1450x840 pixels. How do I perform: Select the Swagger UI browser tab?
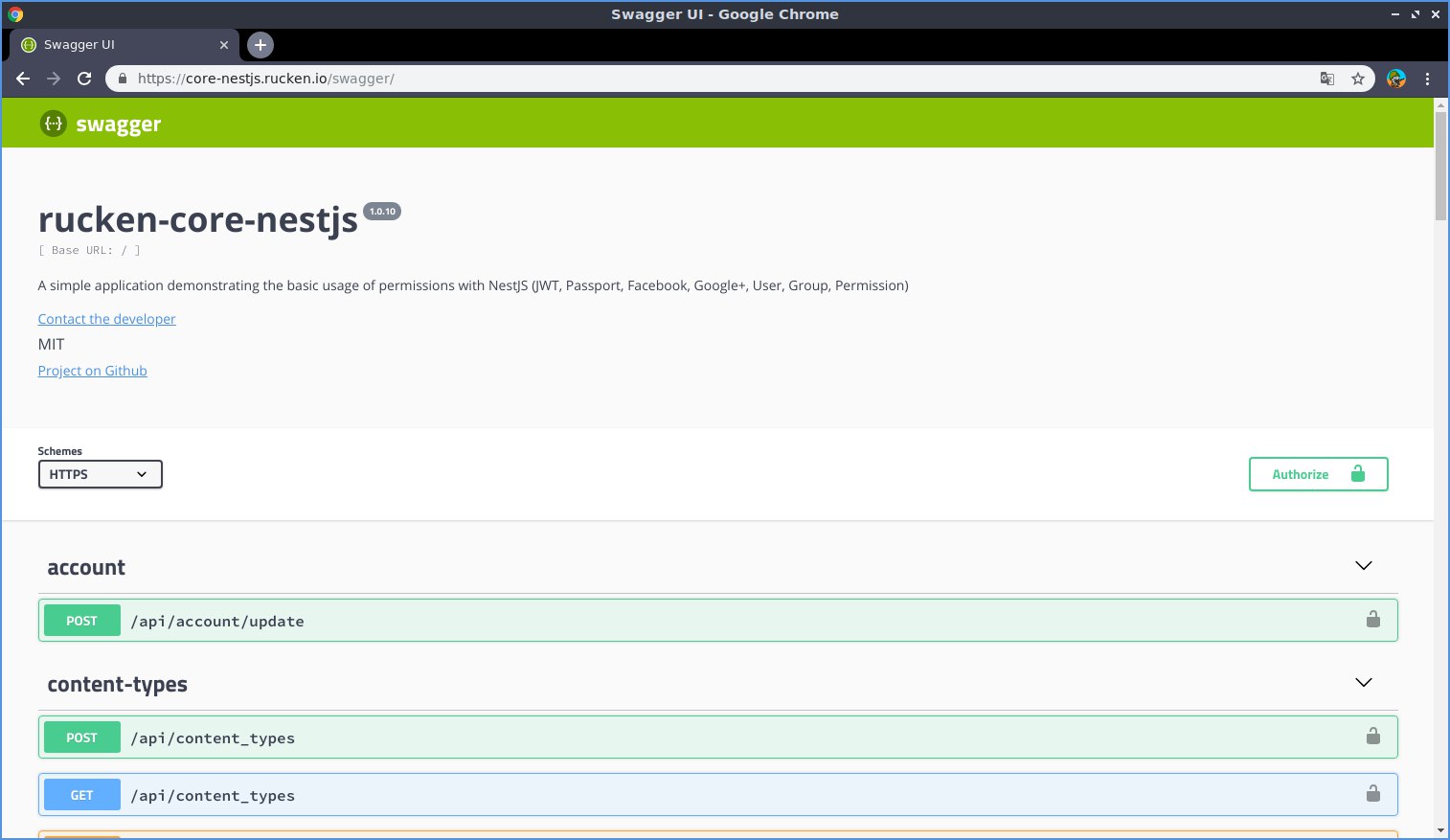pyautogui.click(x=125, y=45)
